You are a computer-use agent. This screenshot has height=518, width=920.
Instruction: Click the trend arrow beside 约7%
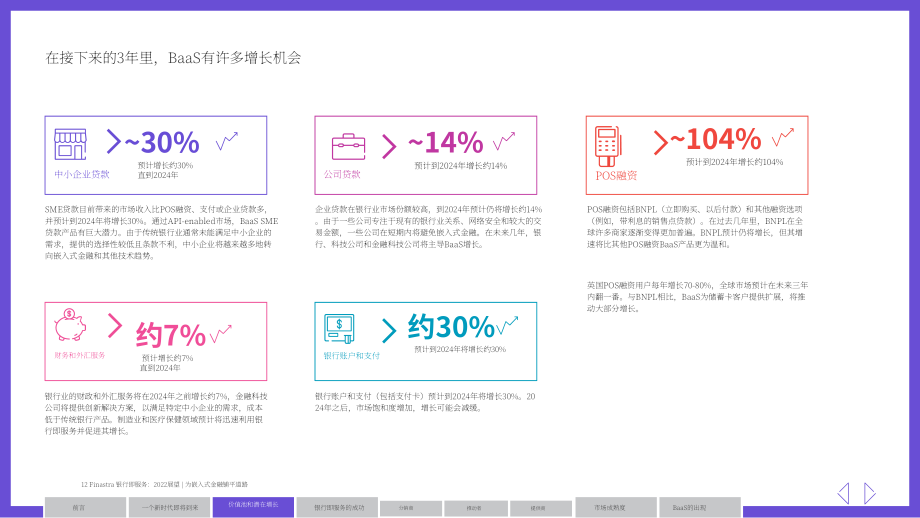click(x=221, y=334)
